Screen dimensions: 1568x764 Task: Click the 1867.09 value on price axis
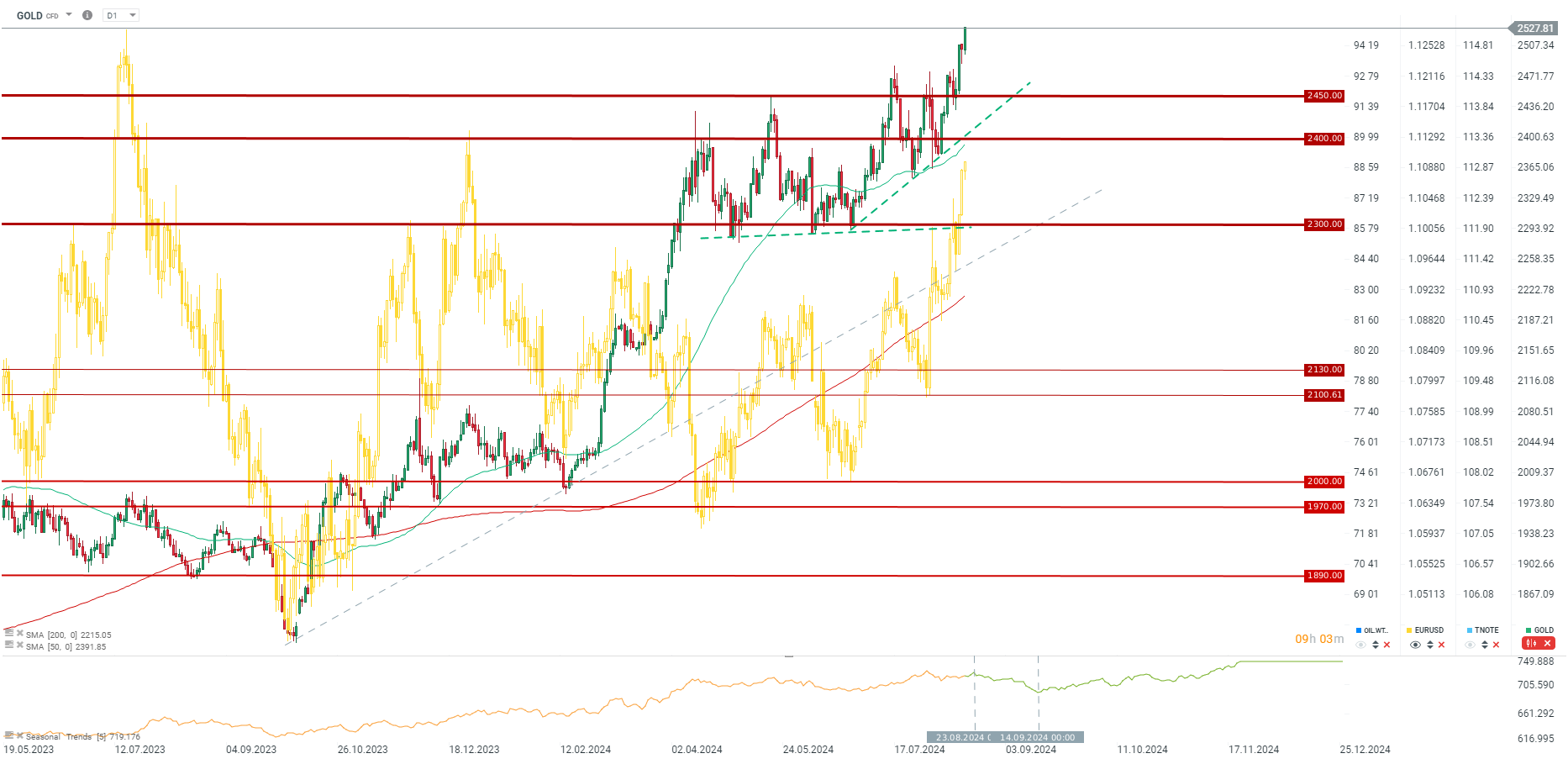1536,594
